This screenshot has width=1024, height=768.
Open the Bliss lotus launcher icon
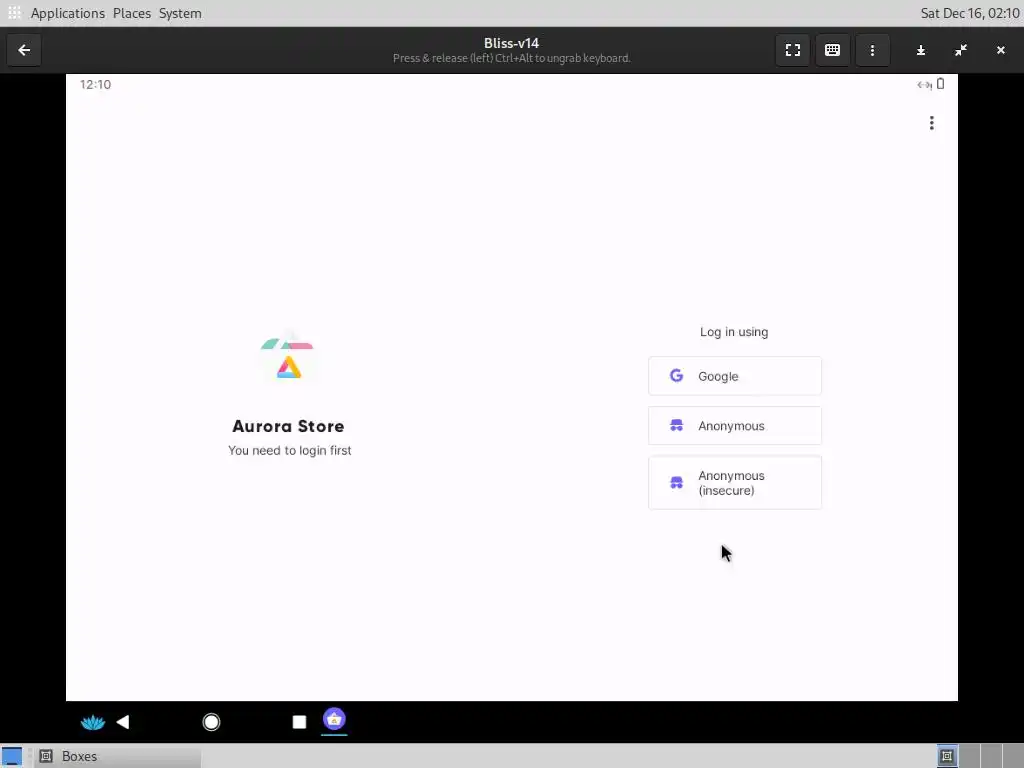[93, 722]
